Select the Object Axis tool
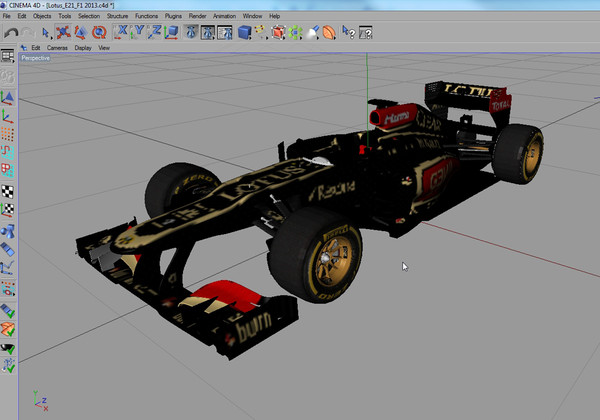Image resolution: width=600 pixels, height=420 pixels. (x=8, y=116)
